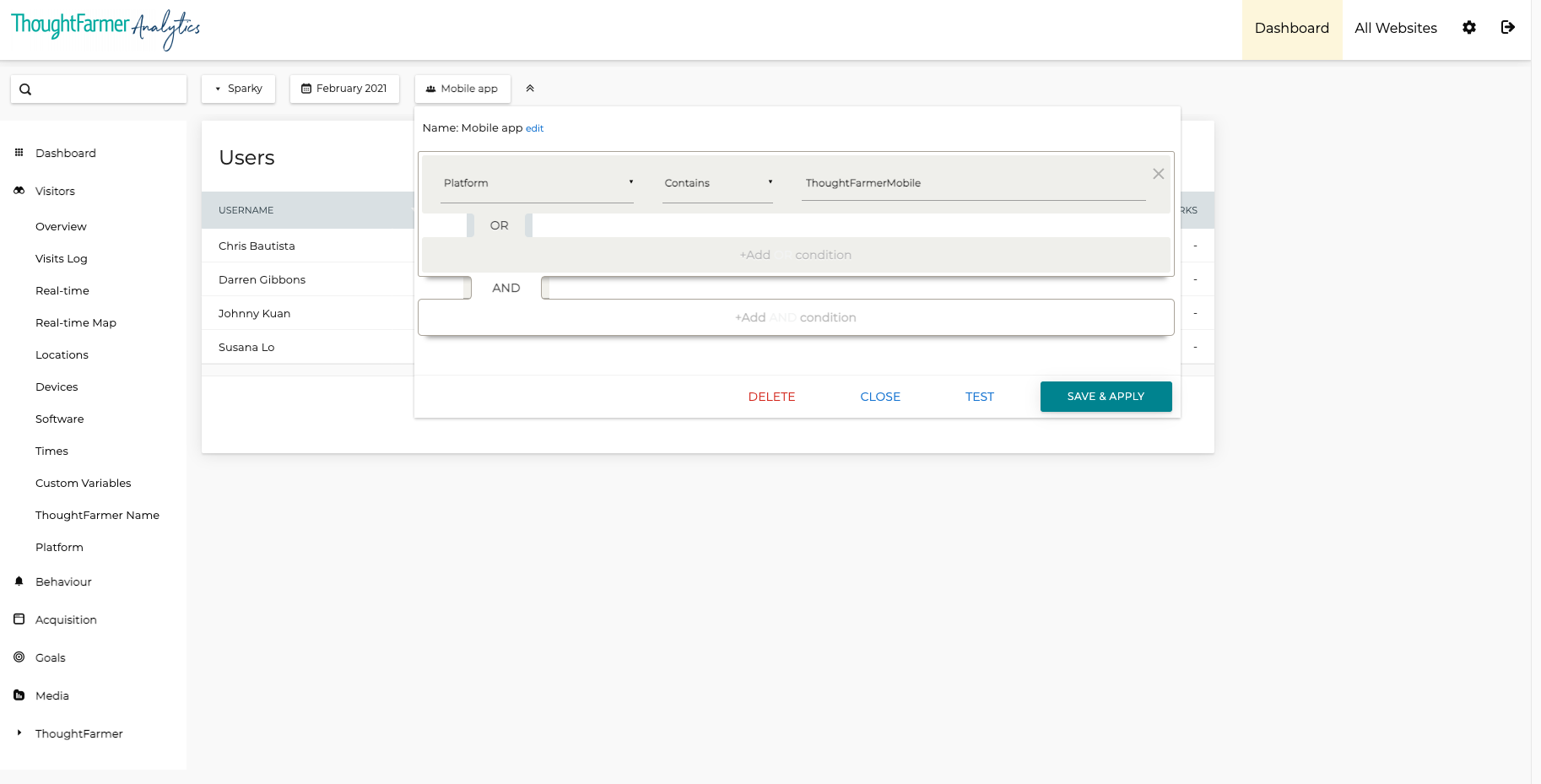This screenshot has height=784, width=1541.
Task: Open the Sparky website selector
Action: pyautogui.click(x=238, y=89)
